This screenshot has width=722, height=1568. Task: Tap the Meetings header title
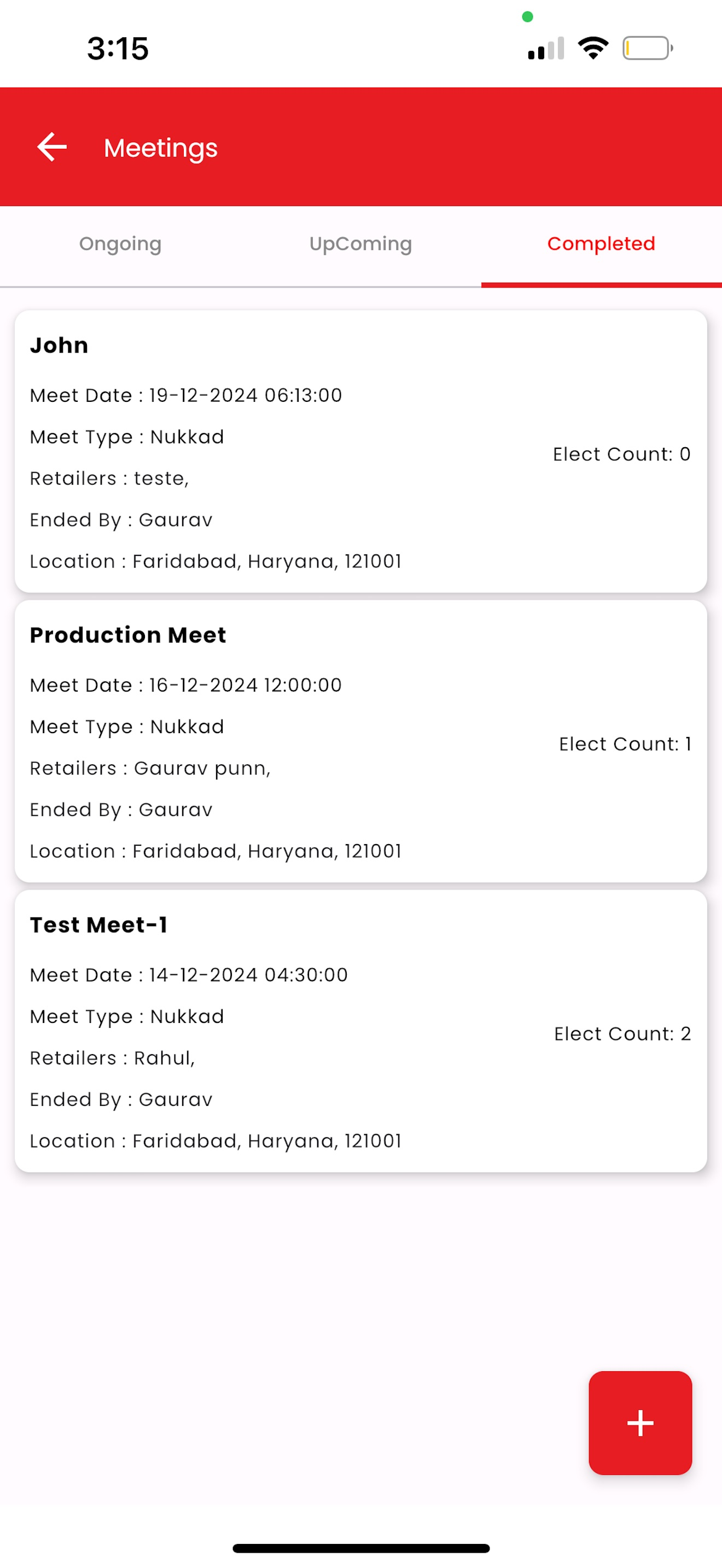coord(161,148)
